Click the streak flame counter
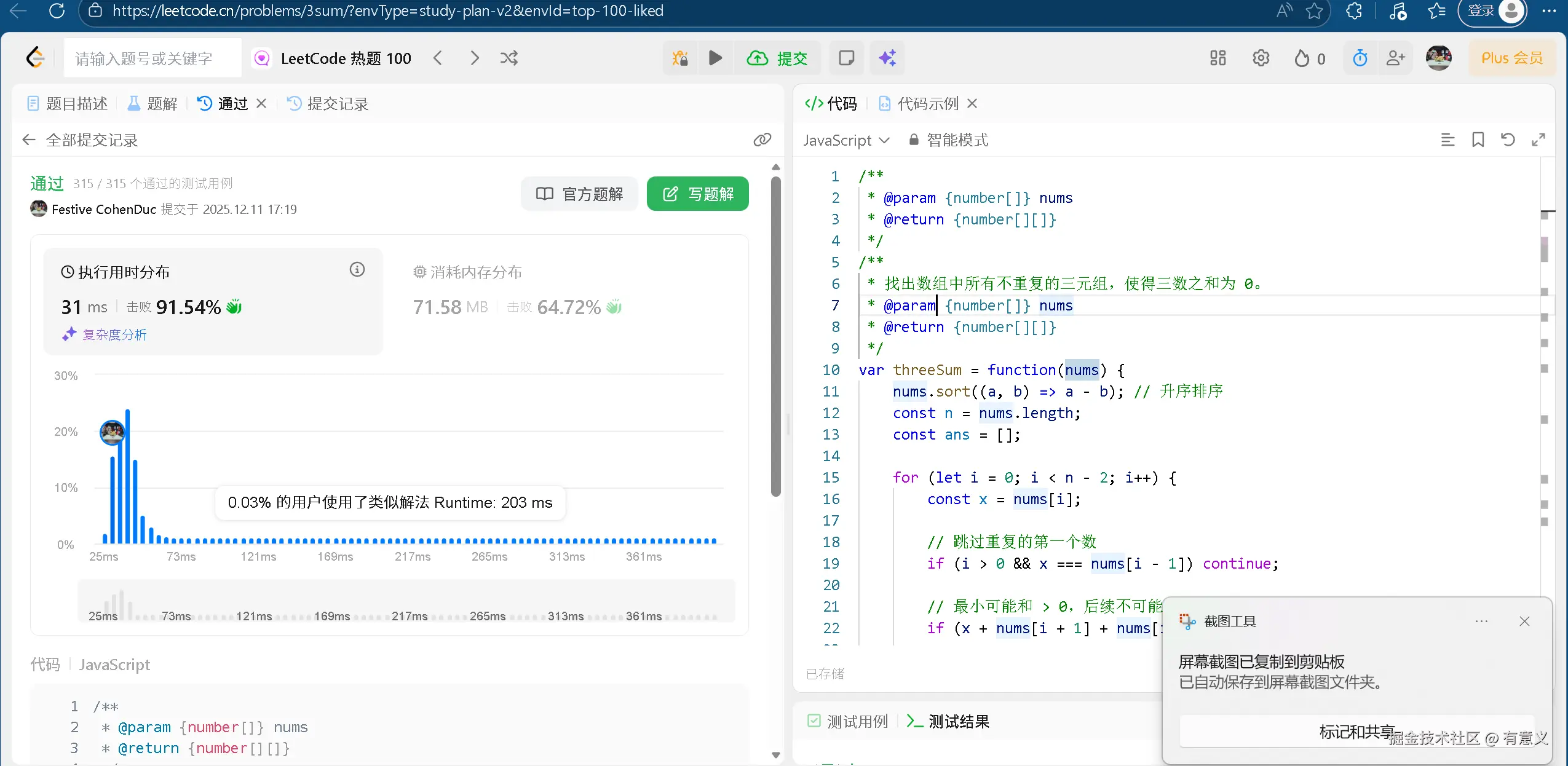Viewport: 1568px width, 766px height. pyautogui.click(x=1310, y=58)
